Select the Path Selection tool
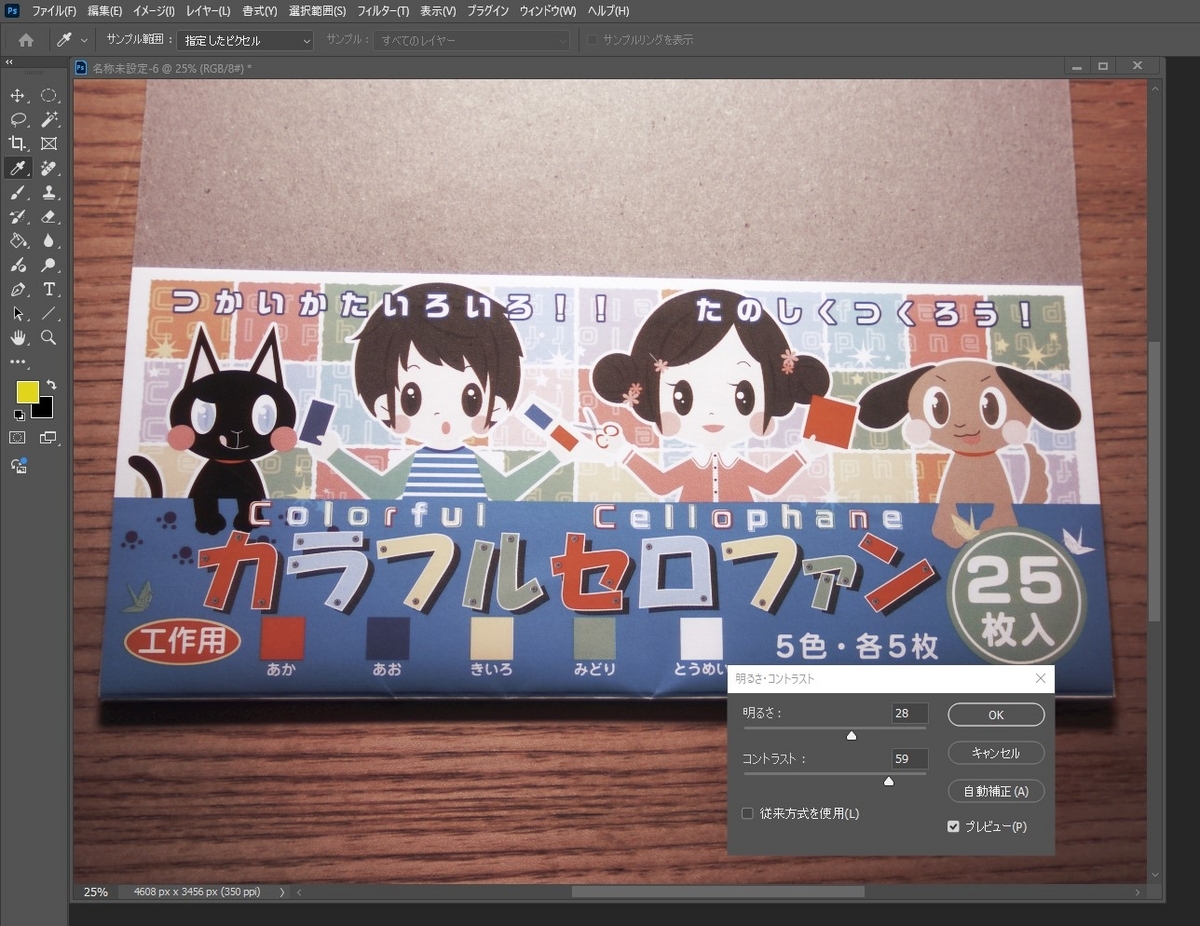Image resolution: width=1200 pixels, height=926 pixels. (x=17, y=313)
